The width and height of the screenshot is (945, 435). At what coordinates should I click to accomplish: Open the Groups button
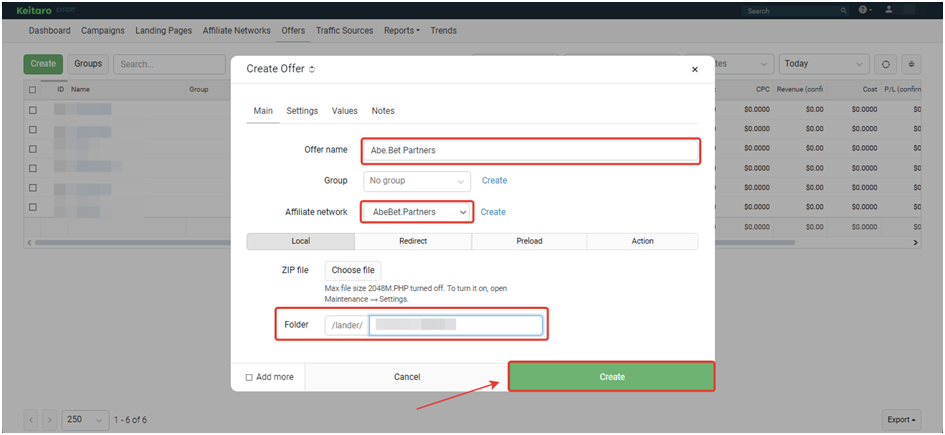tap(88, 64)
